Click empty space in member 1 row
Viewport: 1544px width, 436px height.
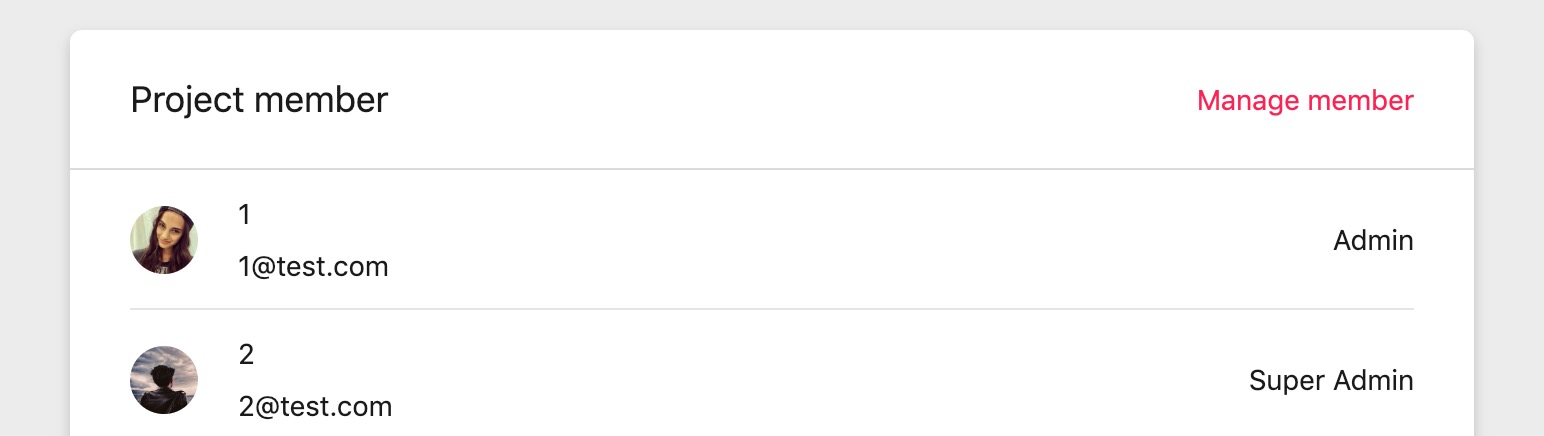(800, 240)
